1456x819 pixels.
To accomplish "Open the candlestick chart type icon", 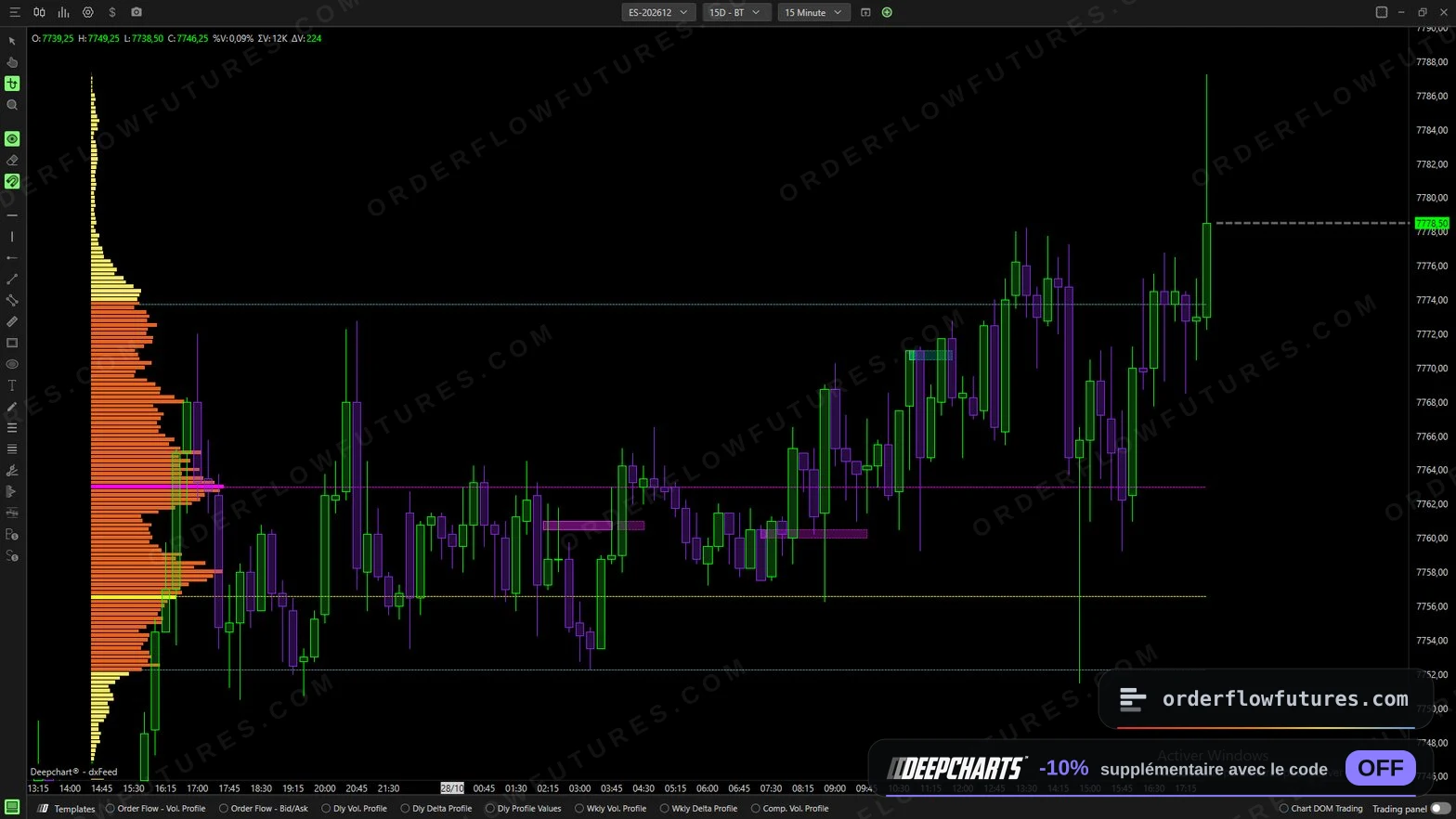I will tap(39, 12).
